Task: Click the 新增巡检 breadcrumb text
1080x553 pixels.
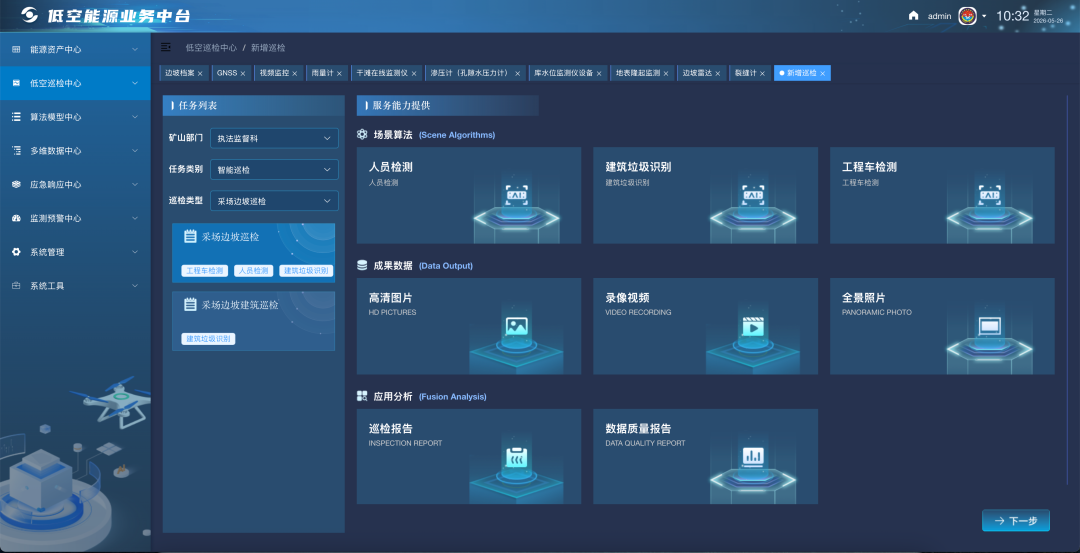Action: tap(268, 48)
